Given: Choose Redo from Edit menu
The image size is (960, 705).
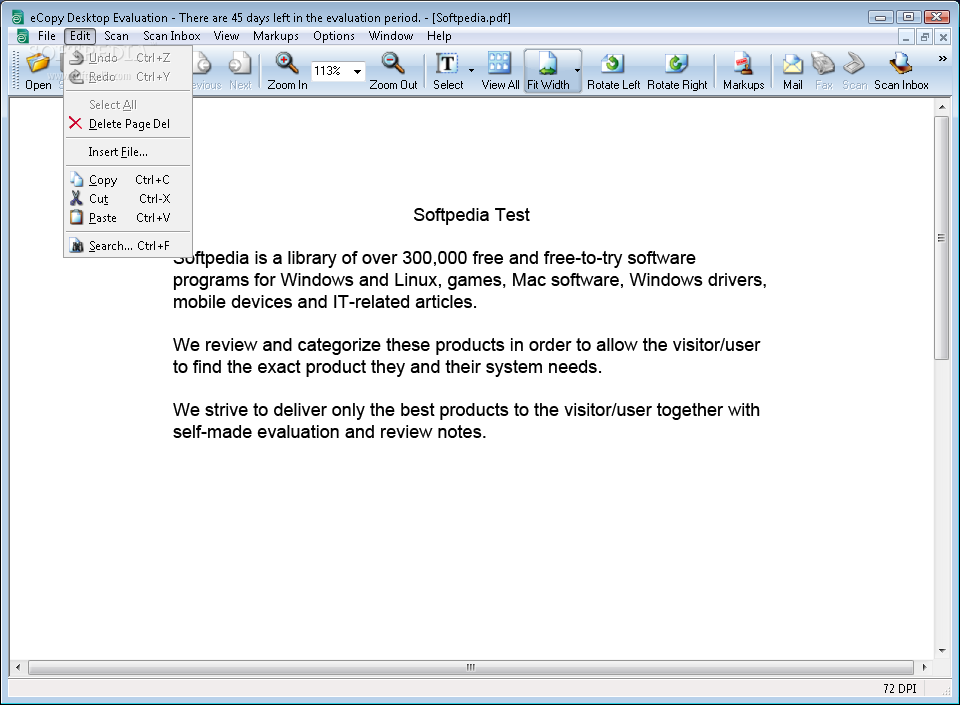Looking at the screenshot, I should coord(128,76).
